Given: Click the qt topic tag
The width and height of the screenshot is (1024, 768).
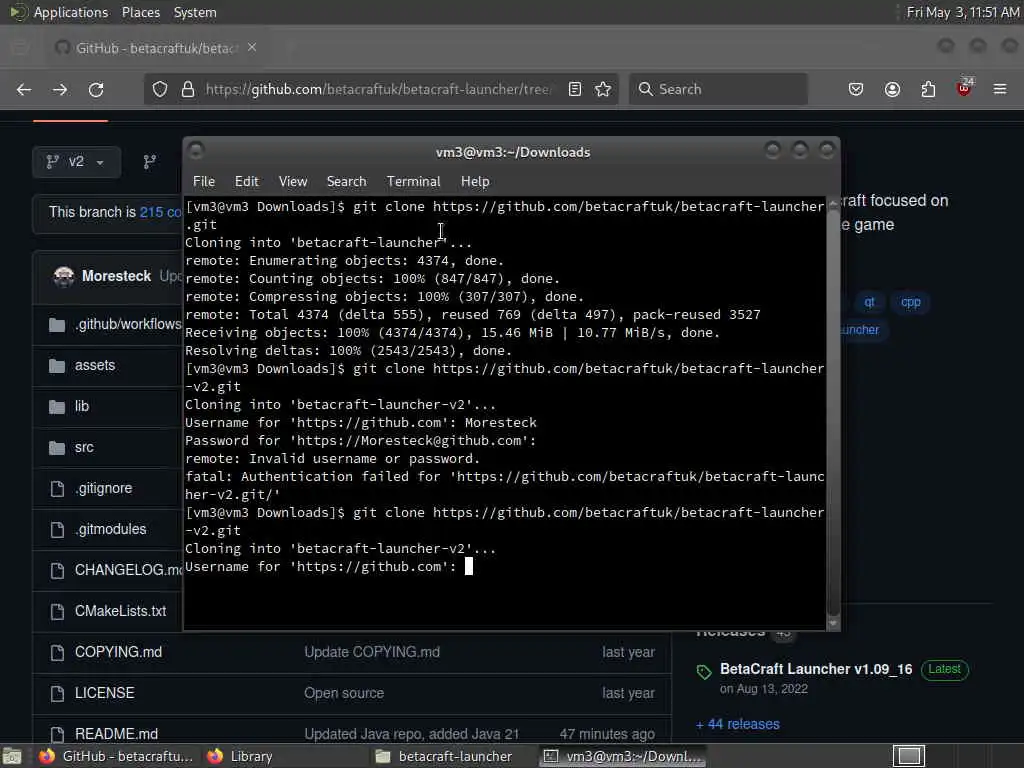Looking at the screenshot, I should coord(869,302).
